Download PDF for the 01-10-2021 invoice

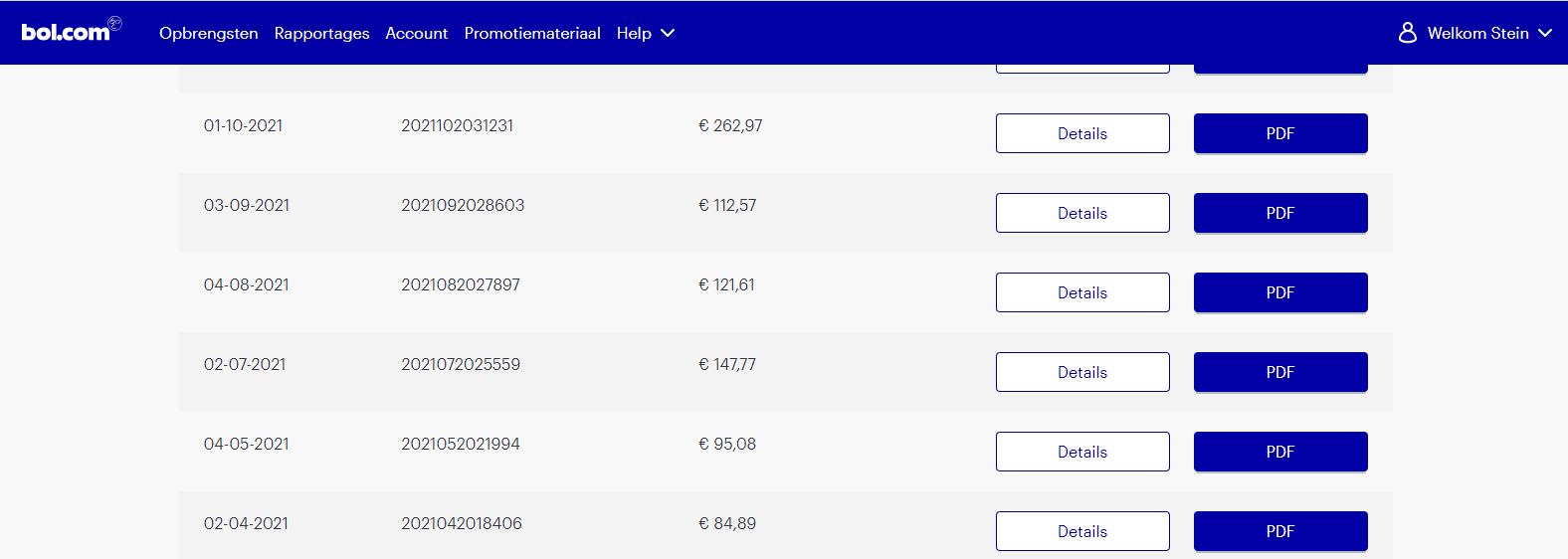(1280, 133)
